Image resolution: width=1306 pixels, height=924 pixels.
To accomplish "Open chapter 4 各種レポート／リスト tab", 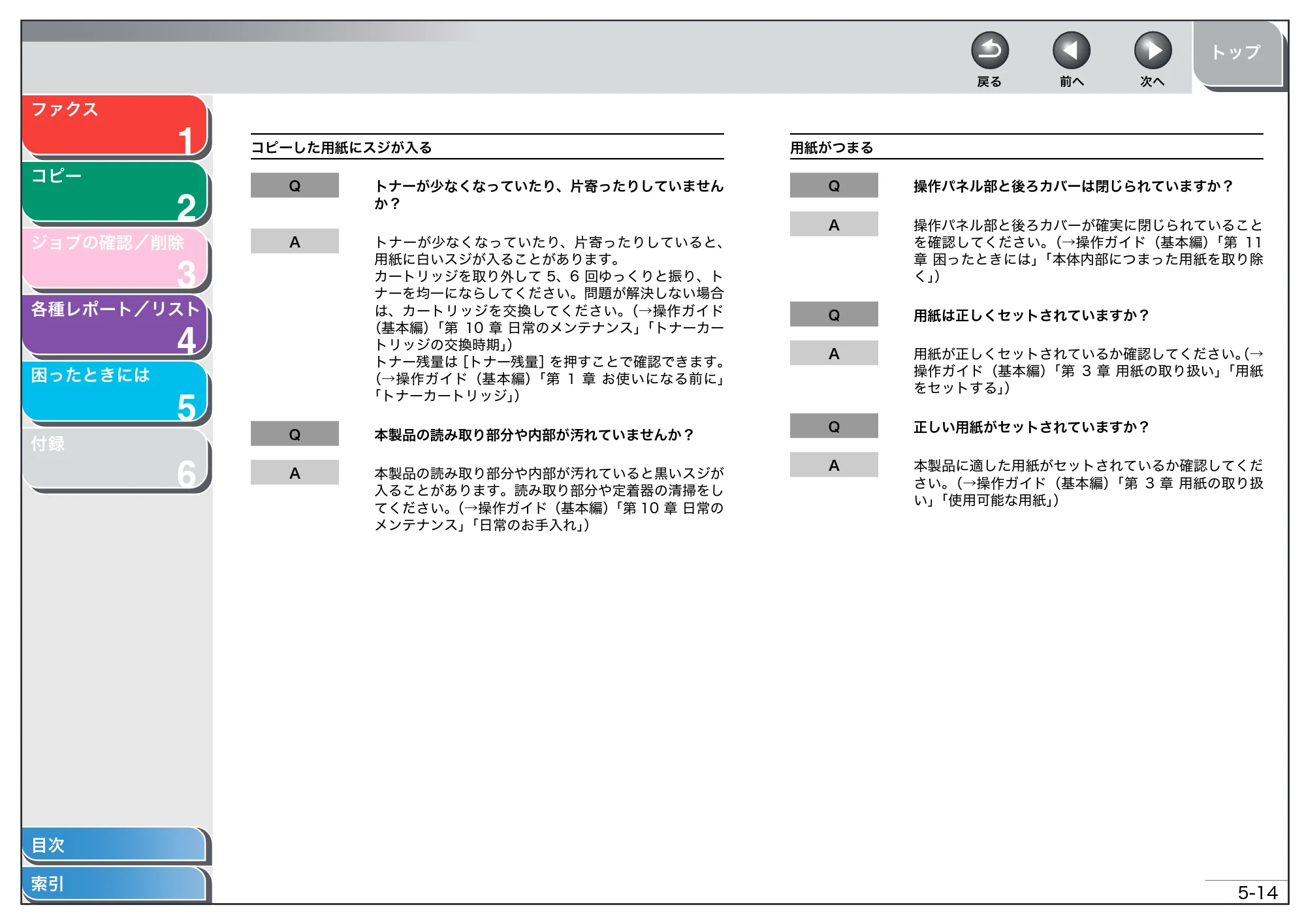I will click(x=115, y=325).
